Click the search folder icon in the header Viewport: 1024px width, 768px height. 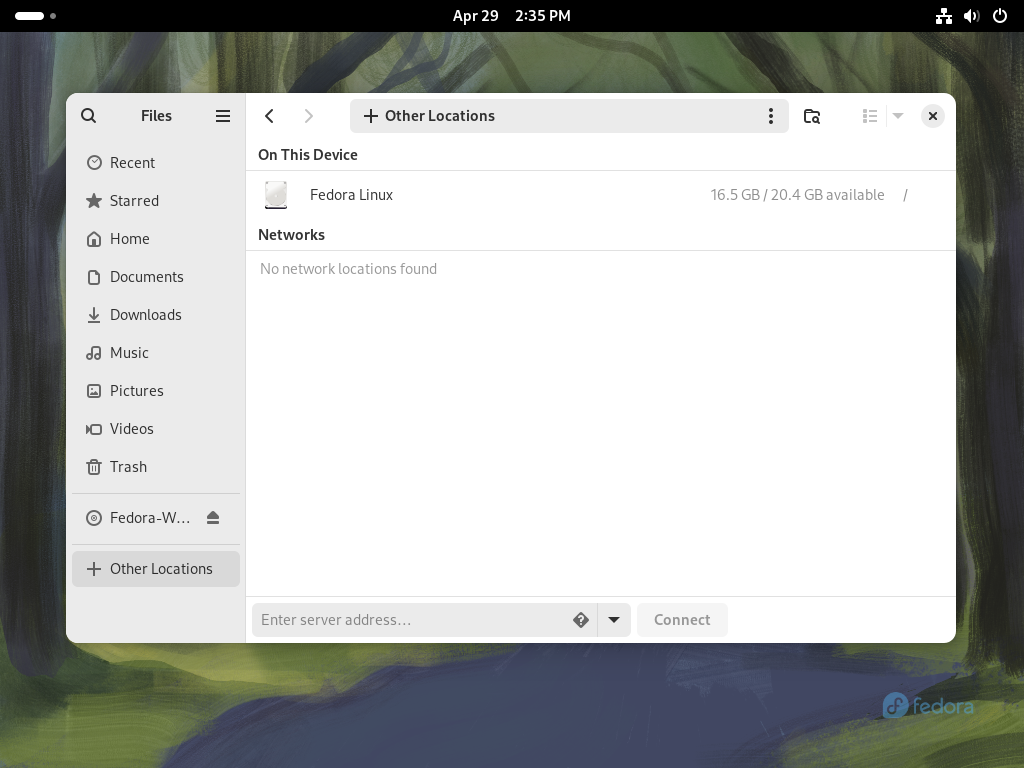(812, 116)
